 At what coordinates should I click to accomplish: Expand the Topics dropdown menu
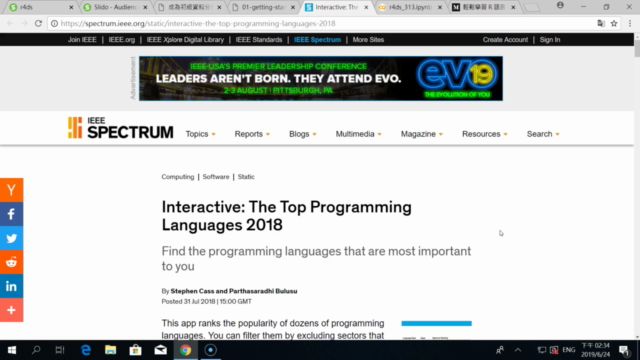pos(200,134)
